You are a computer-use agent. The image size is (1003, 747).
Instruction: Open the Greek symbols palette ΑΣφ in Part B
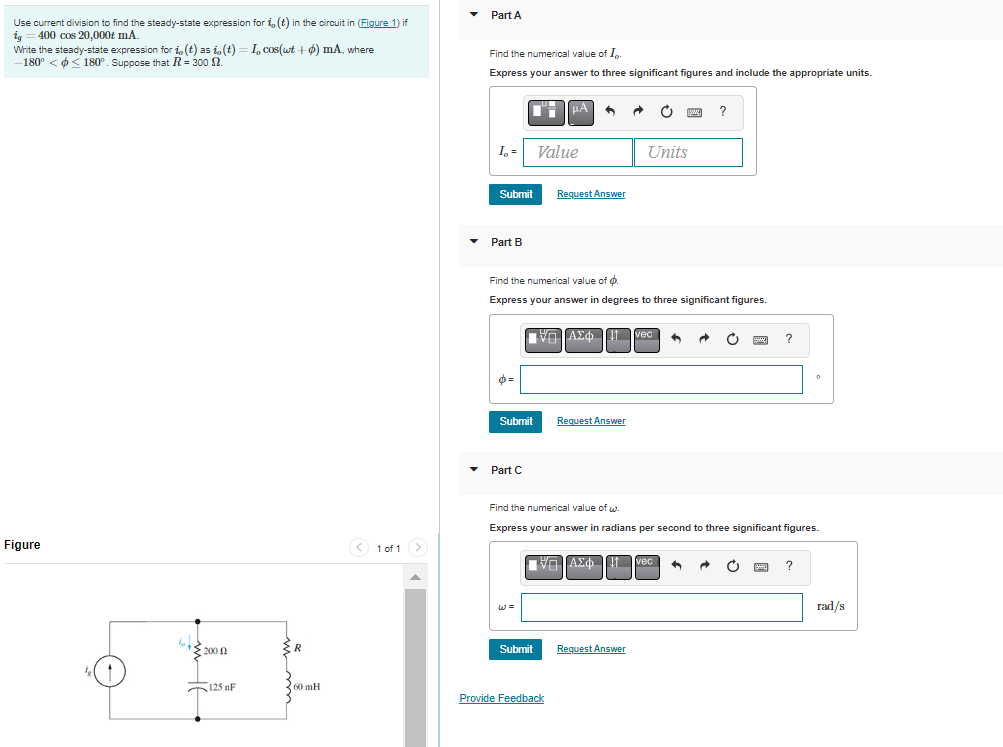(583, 340)
